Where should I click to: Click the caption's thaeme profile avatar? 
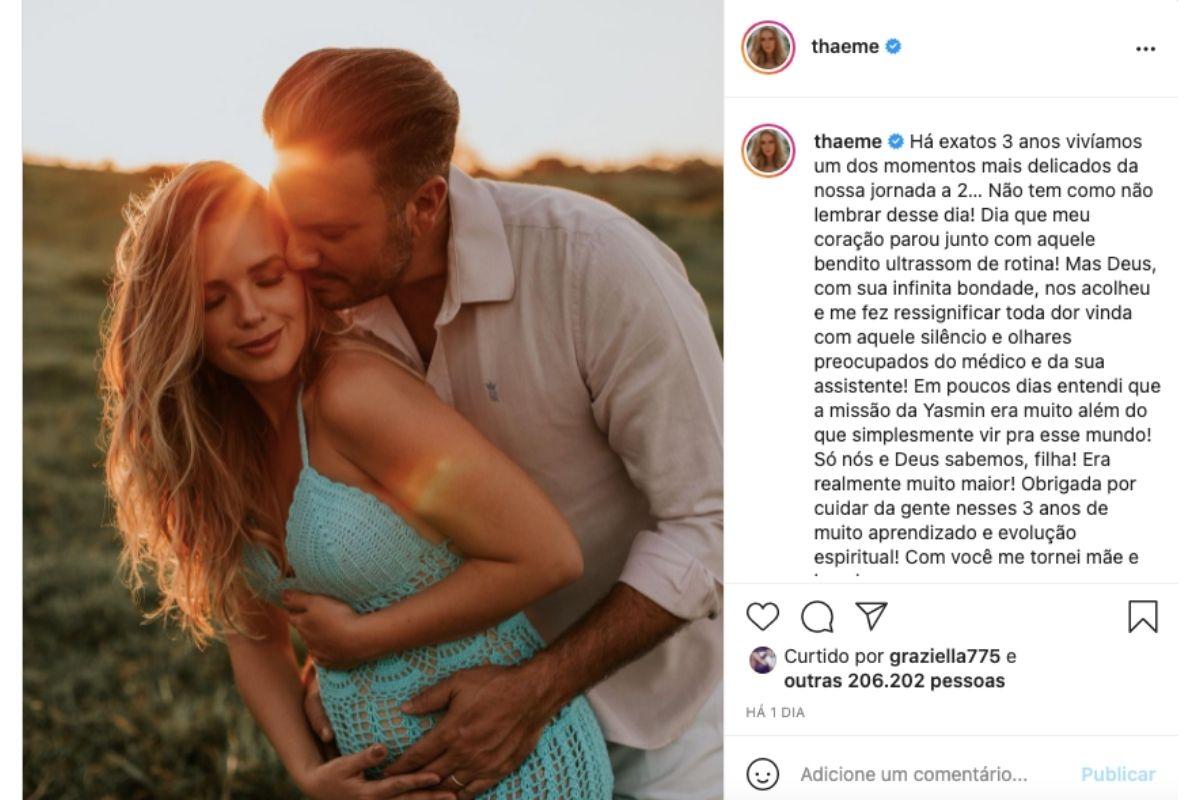coord(768,151)
